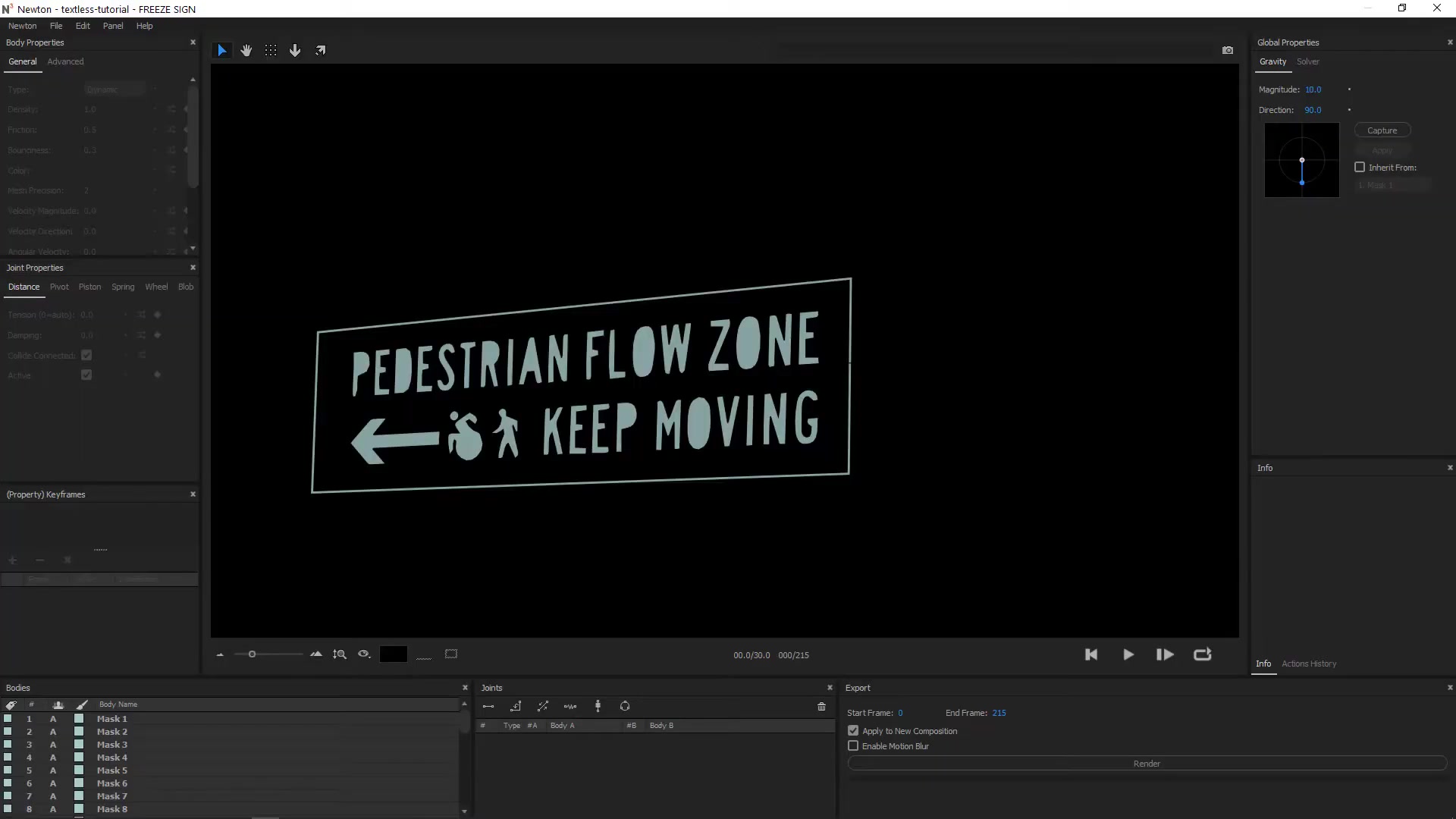Check the Inherit From option

pos(1360,168)
